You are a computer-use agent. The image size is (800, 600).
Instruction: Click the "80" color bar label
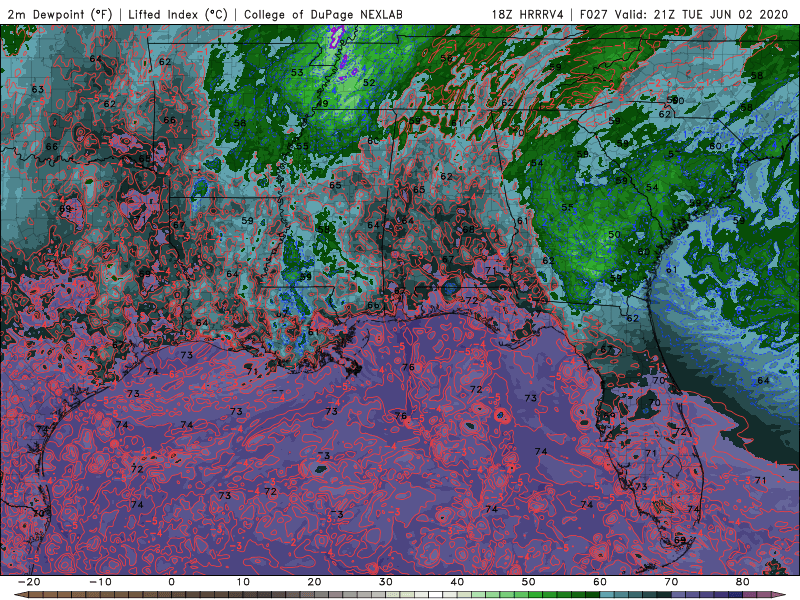[x=743, y=582]
